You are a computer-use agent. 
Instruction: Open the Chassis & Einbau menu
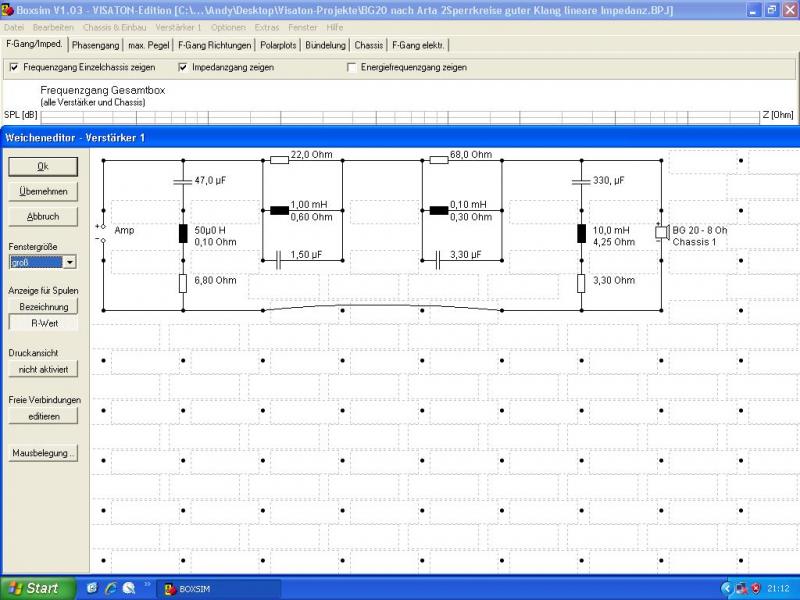click(x=114, y=28)
